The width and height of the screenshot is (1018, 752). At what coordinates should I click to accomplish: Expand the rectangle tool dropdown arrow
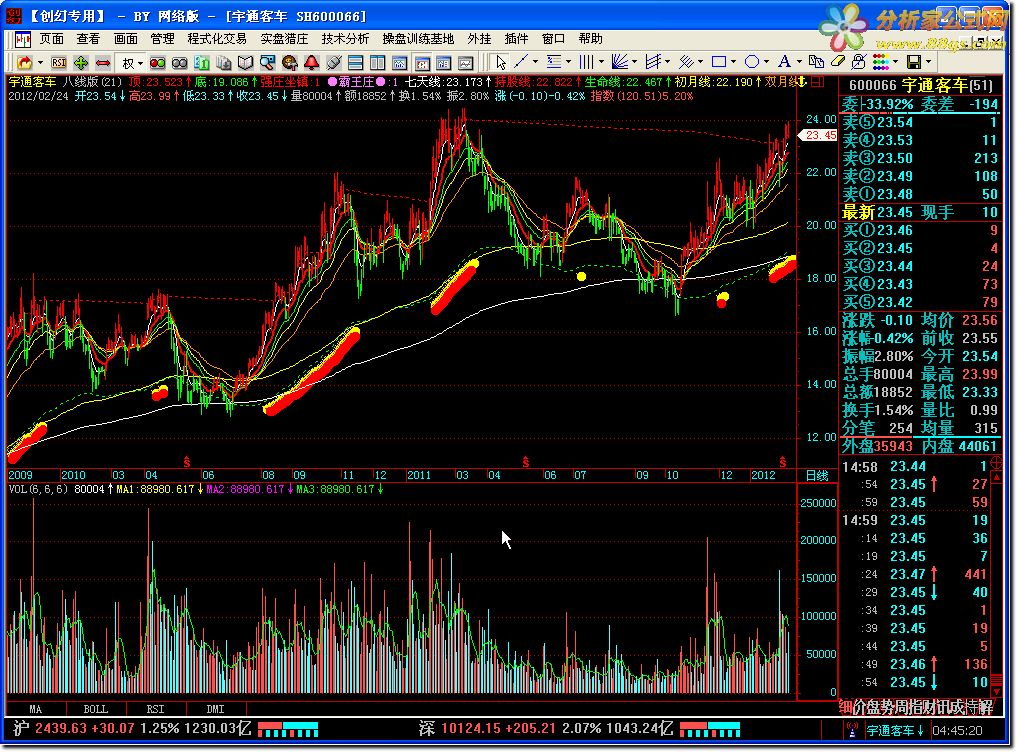pyautogui.click(x=734, y=62)
